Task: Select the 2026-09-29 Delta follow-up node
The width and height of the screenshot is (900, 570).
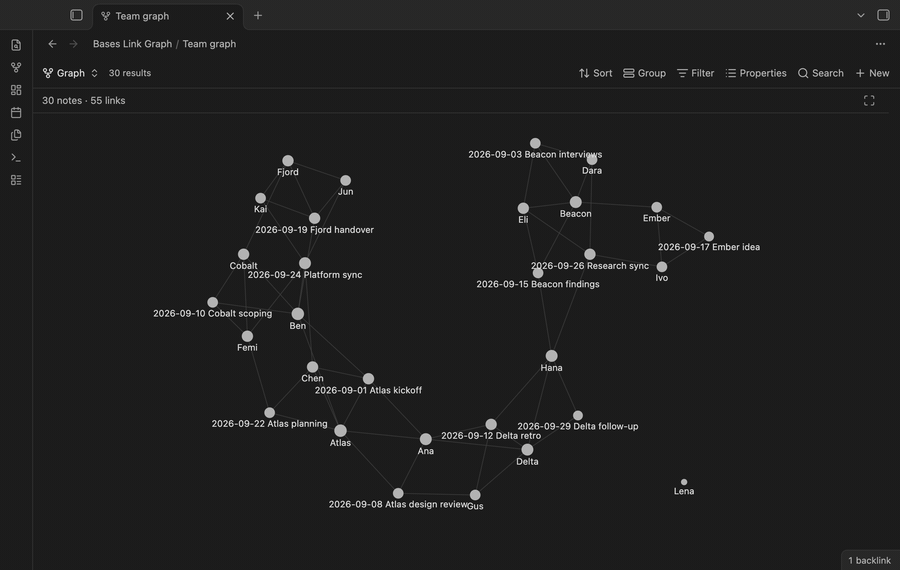Action: click(578, 415)
